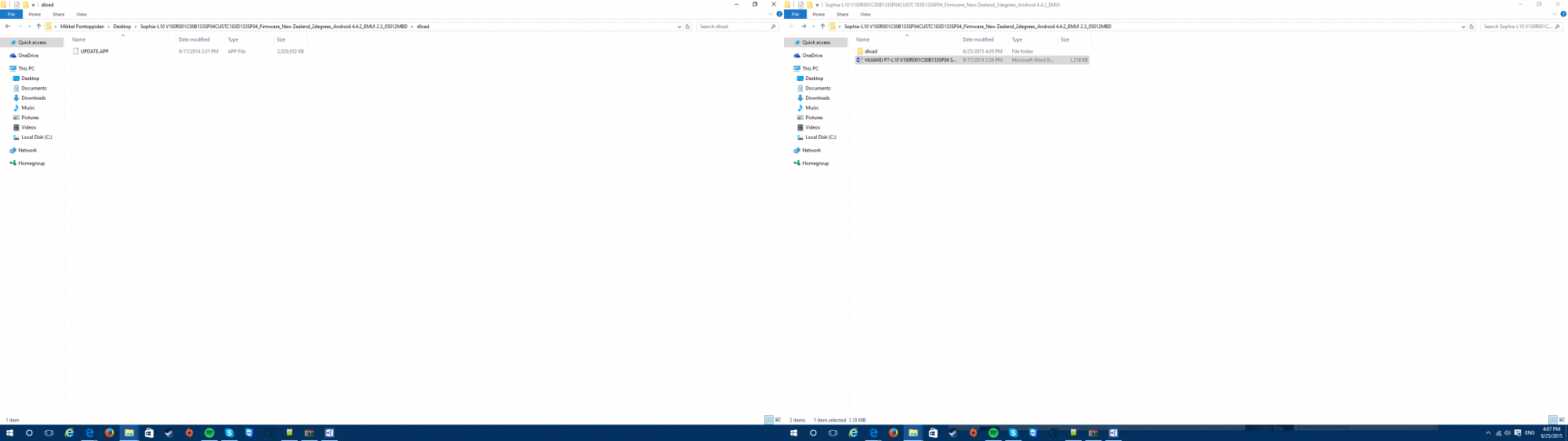Go back in the dload window

tap(7, 27)
